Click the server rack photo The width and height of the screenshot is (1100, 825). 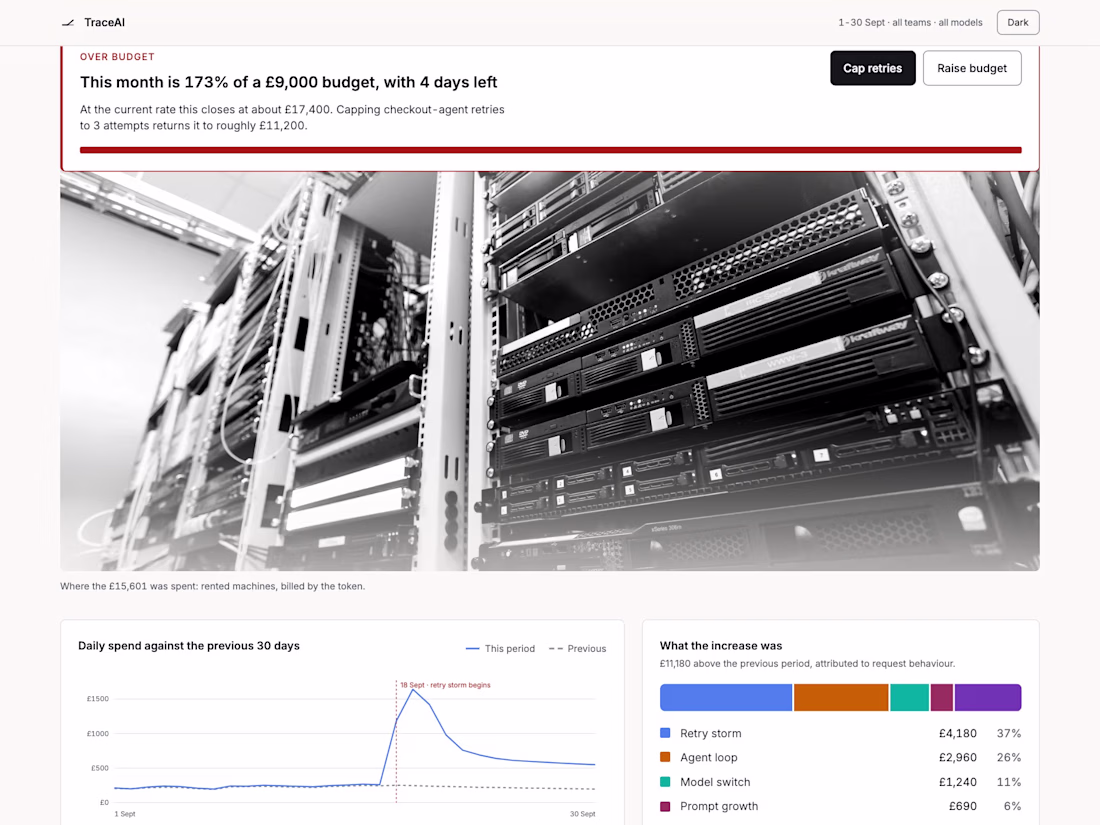(550, 371)
